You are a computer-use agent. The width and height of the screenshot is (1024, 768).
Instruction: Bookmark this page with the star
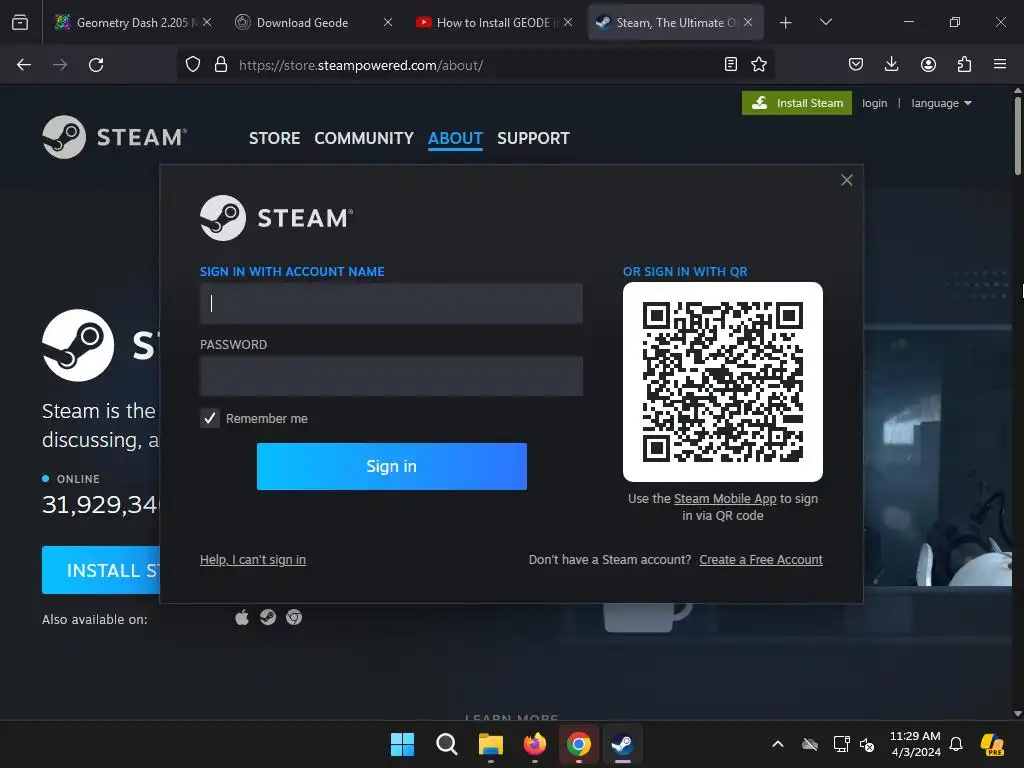[759, 64]
